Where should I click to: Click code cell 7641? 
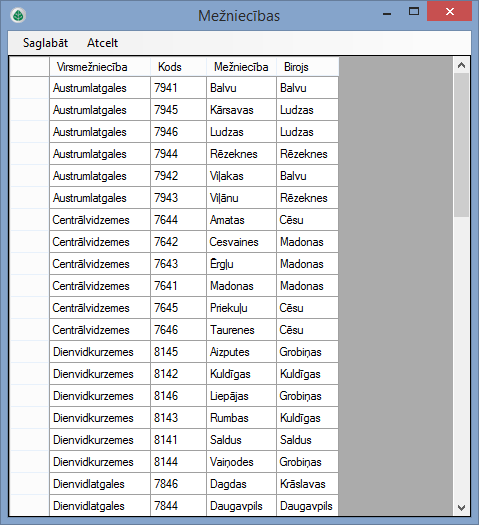178,286
